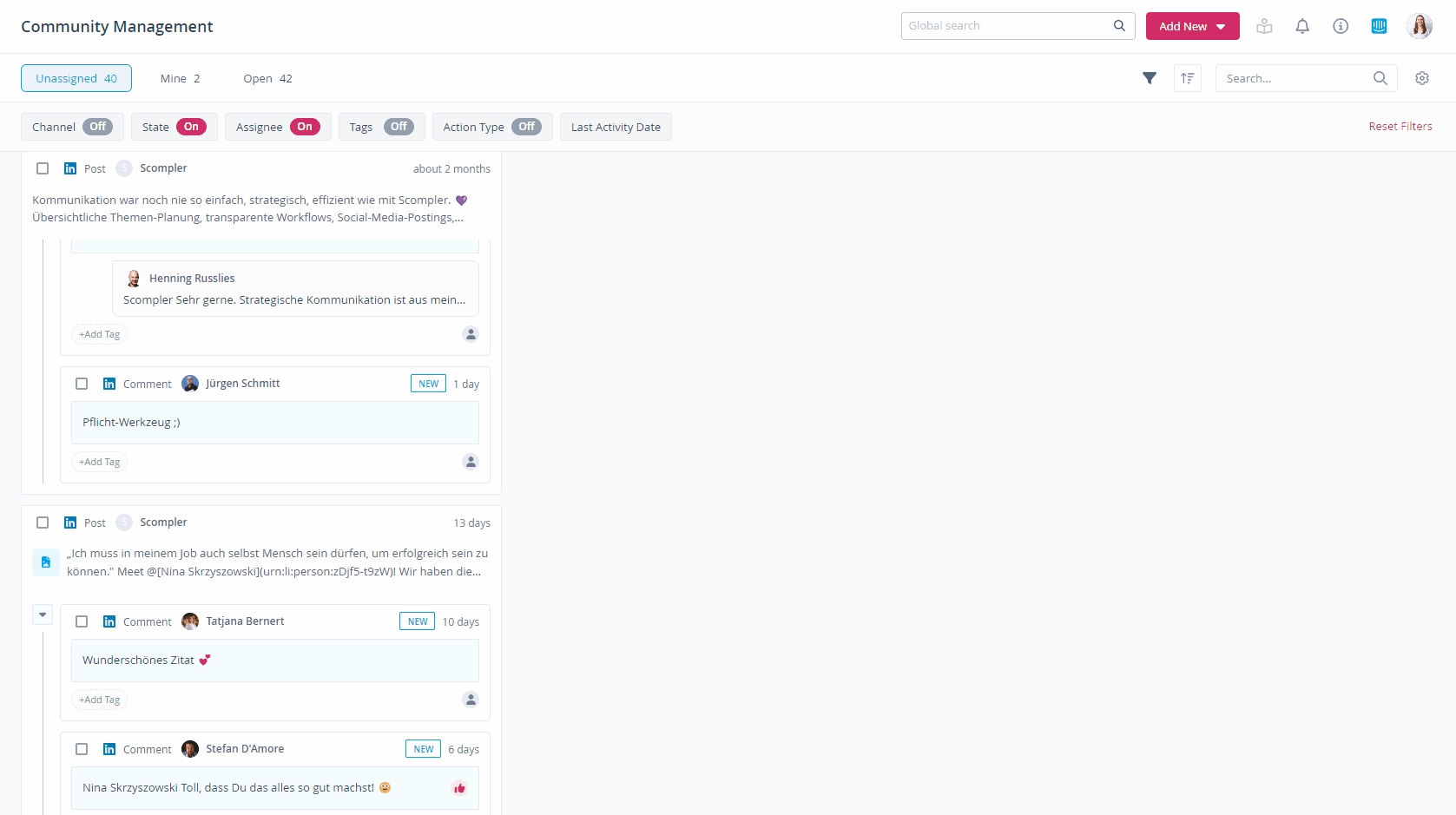The height and width of the screenshot is (815, 1456).
Task: Click assignee icon on Jürgen Schmitt comment
Action: coord(471,462)
